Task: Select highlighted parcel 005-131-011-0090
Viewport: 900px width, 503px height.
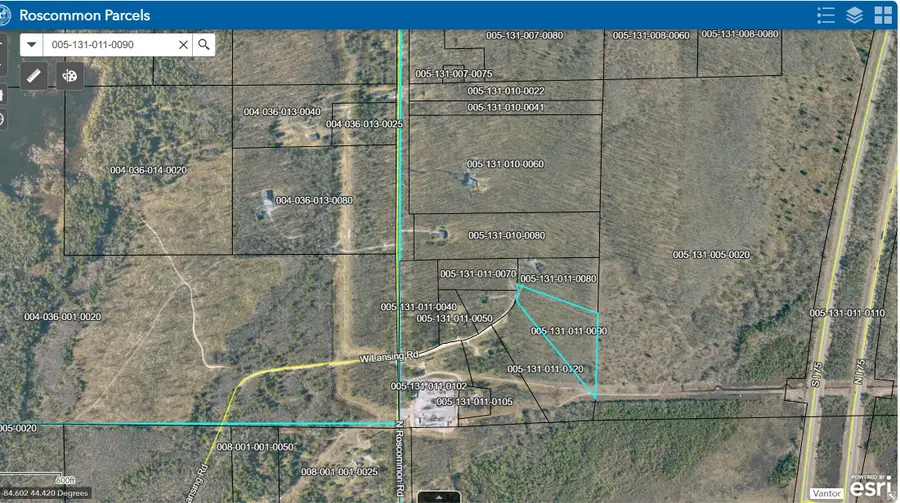Action: pyautogui.click(x=569, y=331)
